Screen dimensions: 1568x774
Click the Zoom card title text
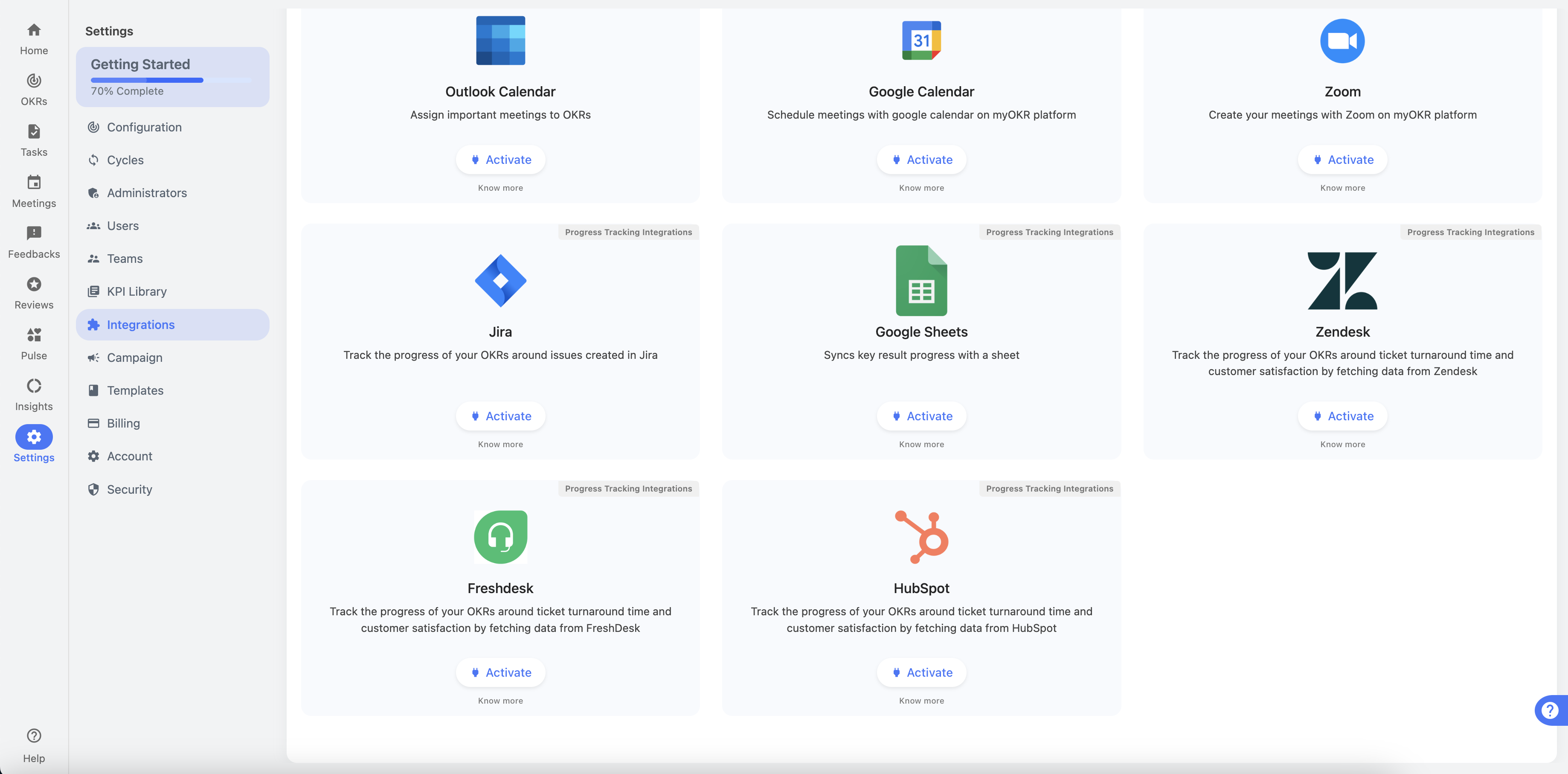(x=1342, y=91)
